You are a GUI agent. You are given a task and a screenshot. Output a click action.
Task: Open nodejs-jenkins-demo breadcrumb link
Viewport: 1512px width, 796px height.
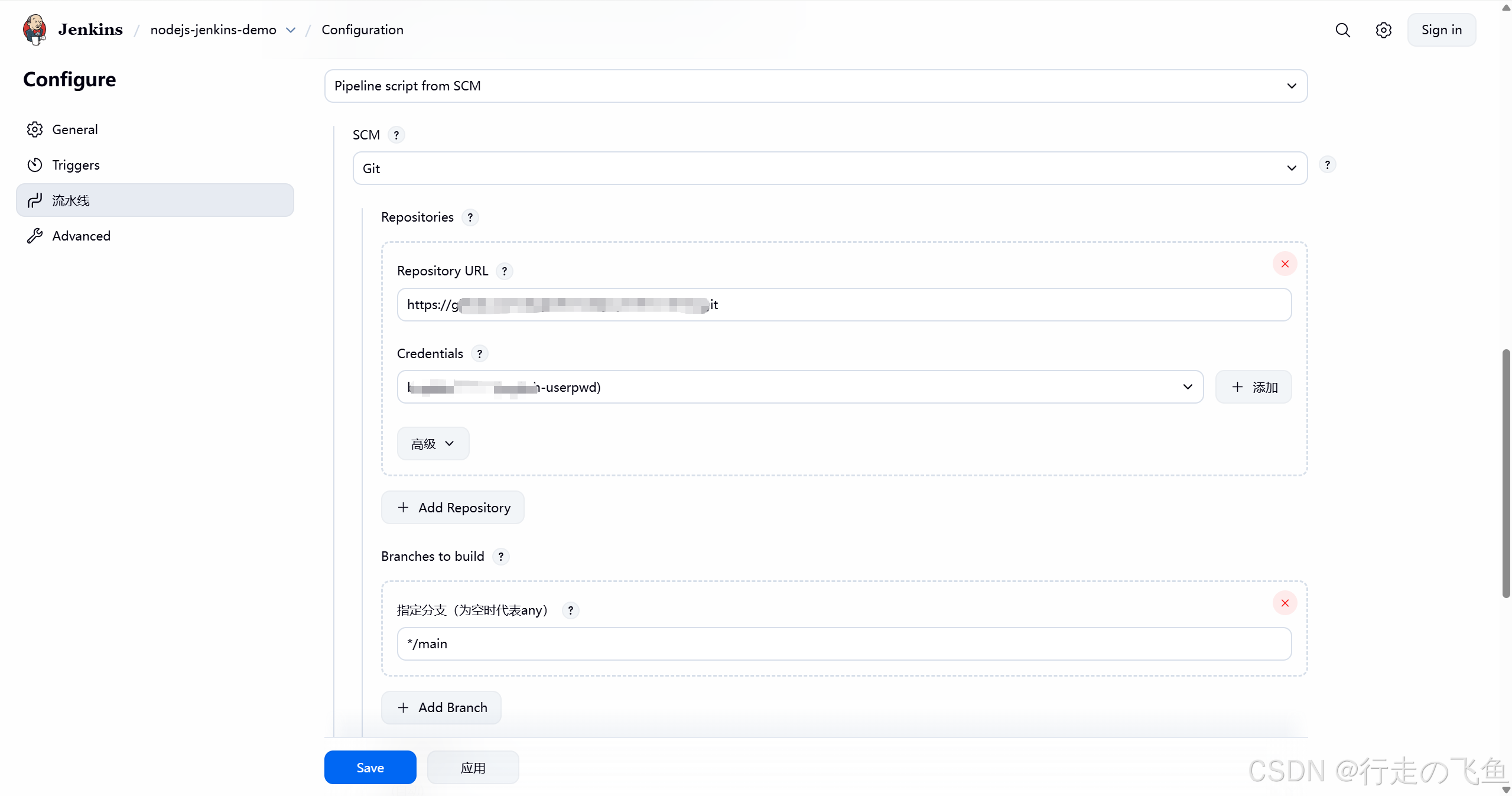tap(213, 30)
